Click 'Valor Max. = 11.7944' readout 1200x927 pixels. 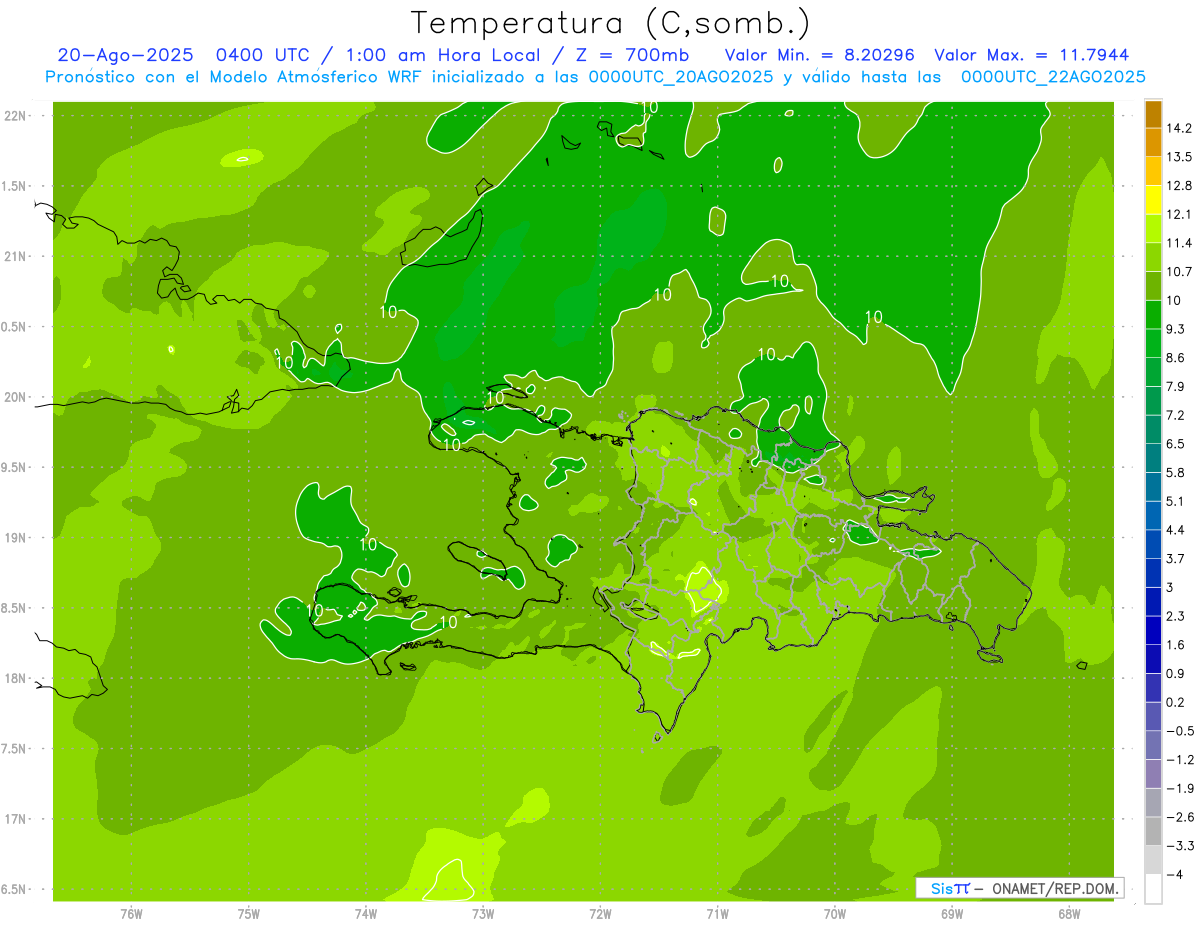point(1032,56)
